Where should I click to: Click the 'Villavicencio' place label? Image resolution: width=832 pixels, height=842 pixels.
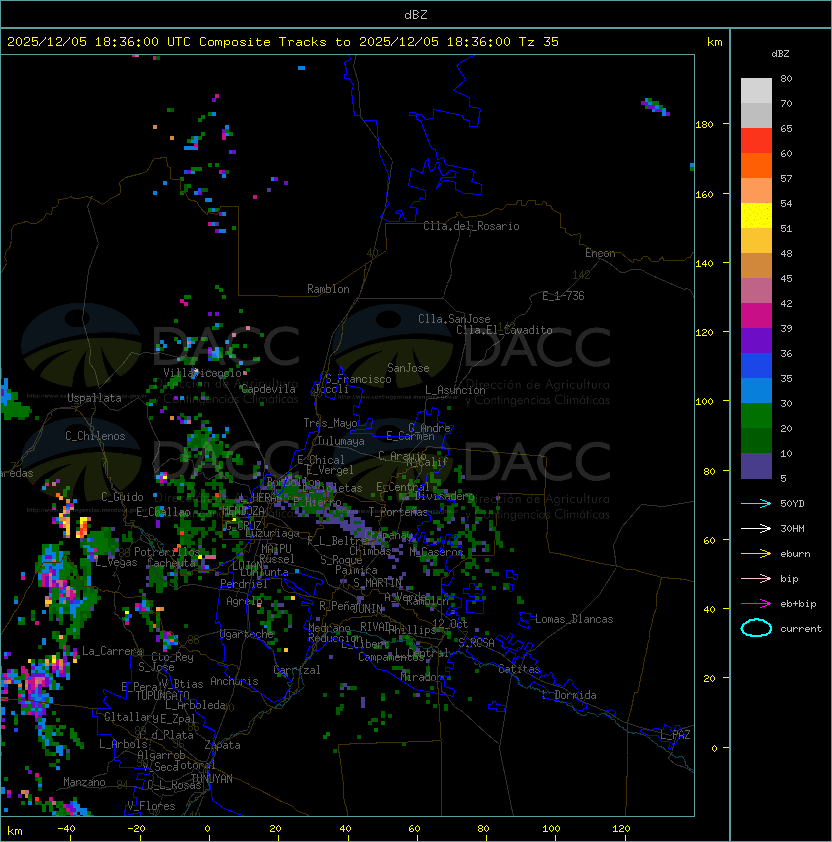(x=202, y=373)
